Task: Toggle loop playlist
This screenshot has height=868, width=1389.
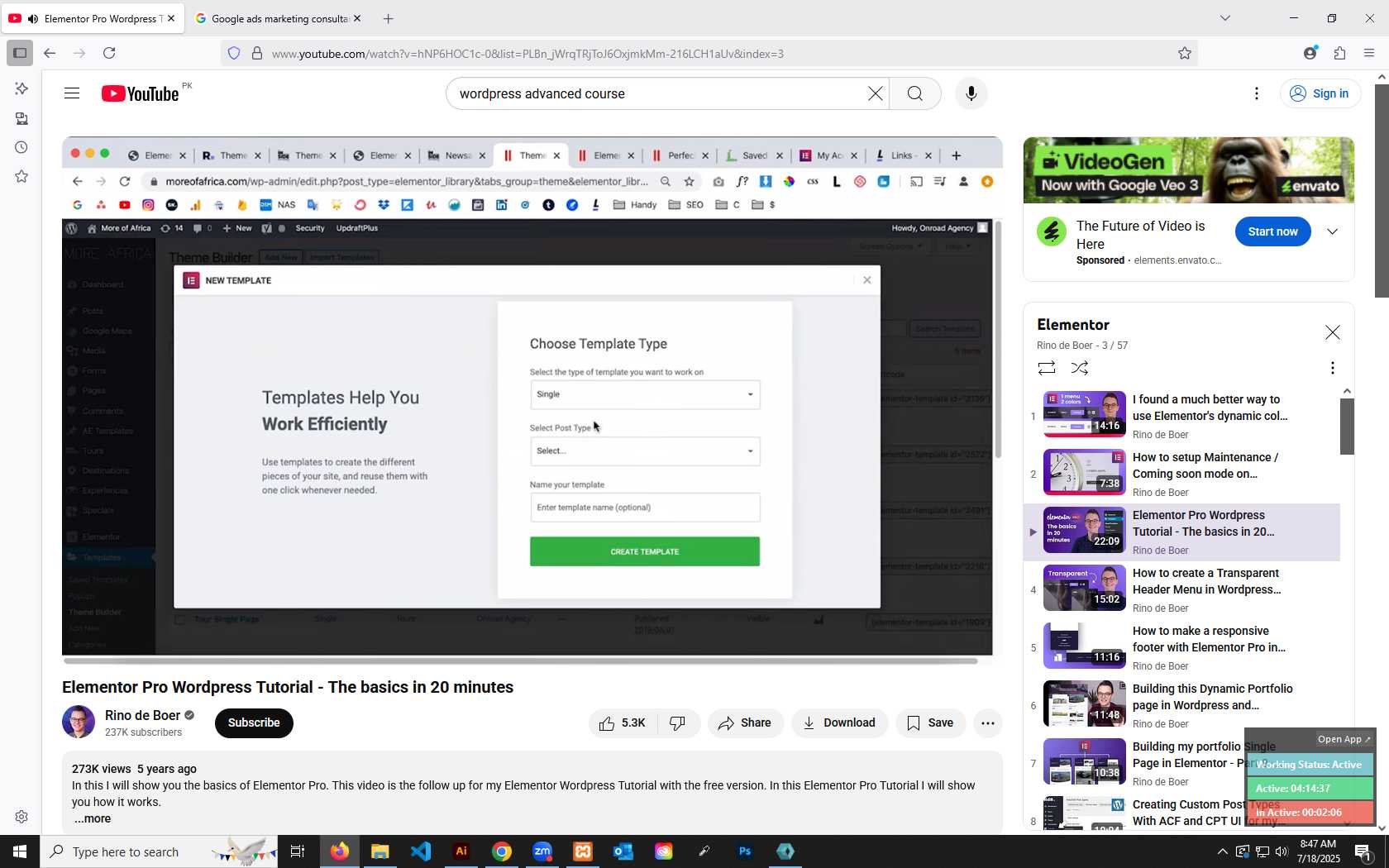Action: [x=1047, y=368]
